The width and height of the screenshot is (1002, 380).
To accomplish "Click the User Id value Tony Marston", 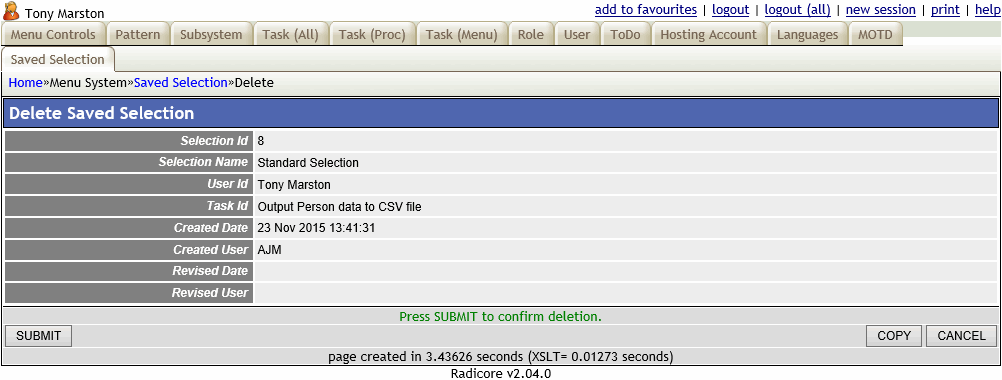I will tap(295, 185).
